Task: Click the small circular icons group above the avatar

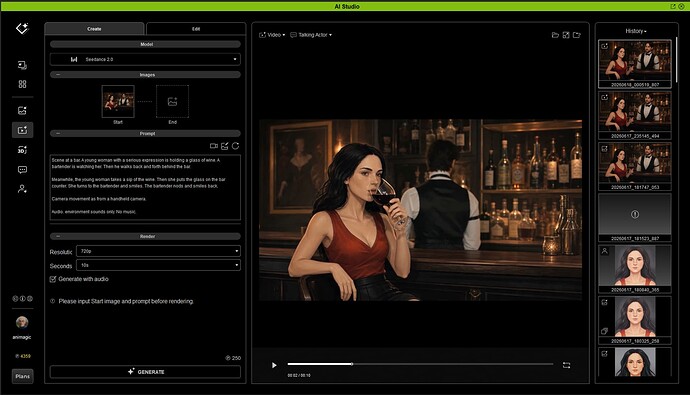Action: point(22,299)
